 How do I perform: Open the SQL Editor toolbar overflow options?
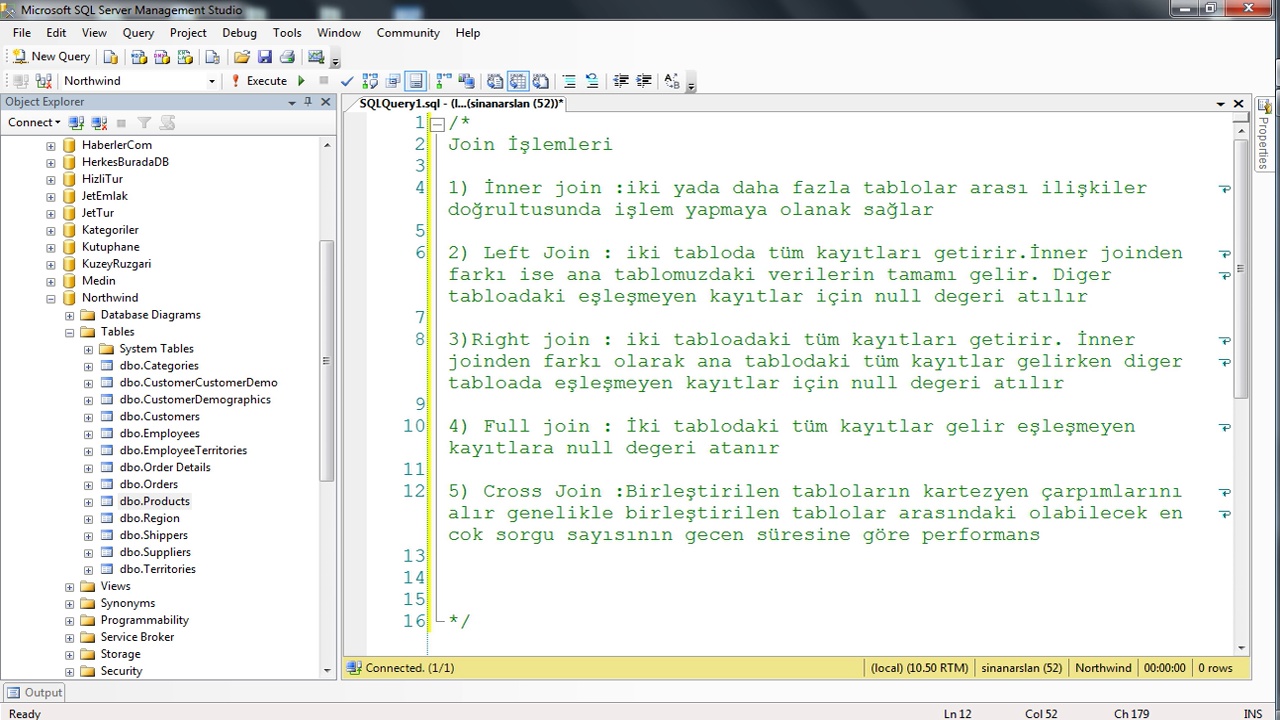coord(691,84)
